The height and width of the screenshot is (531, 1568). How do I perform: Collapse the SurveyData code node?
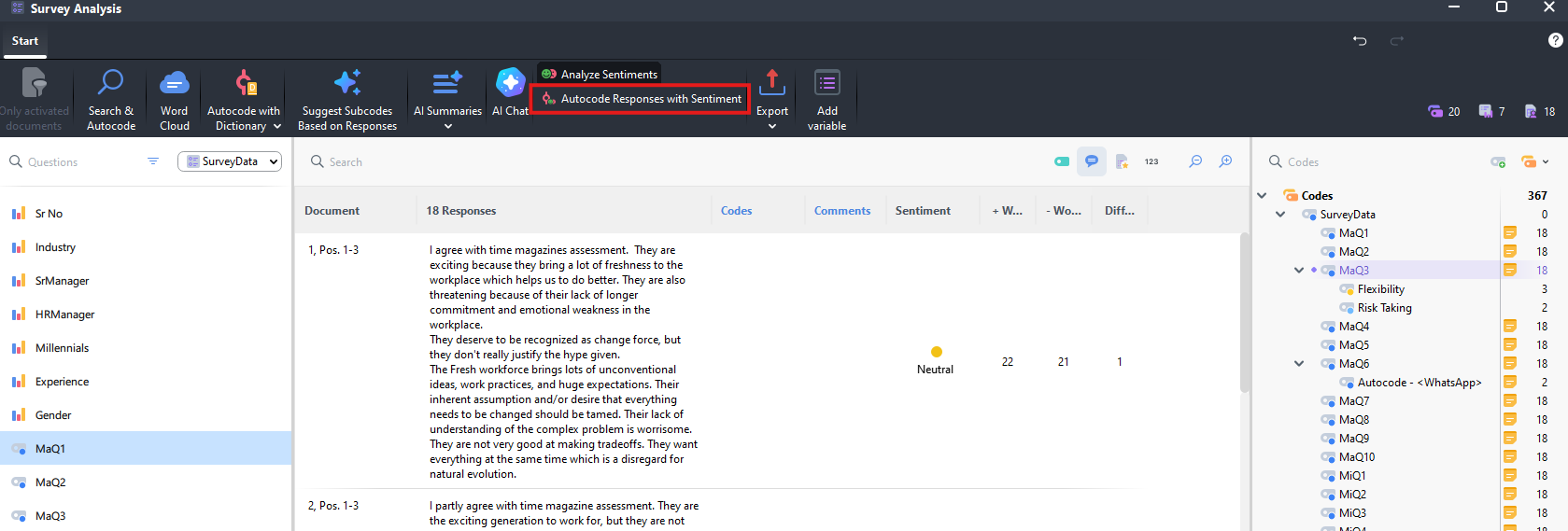pyautogui.click(x=1280, y=214)
